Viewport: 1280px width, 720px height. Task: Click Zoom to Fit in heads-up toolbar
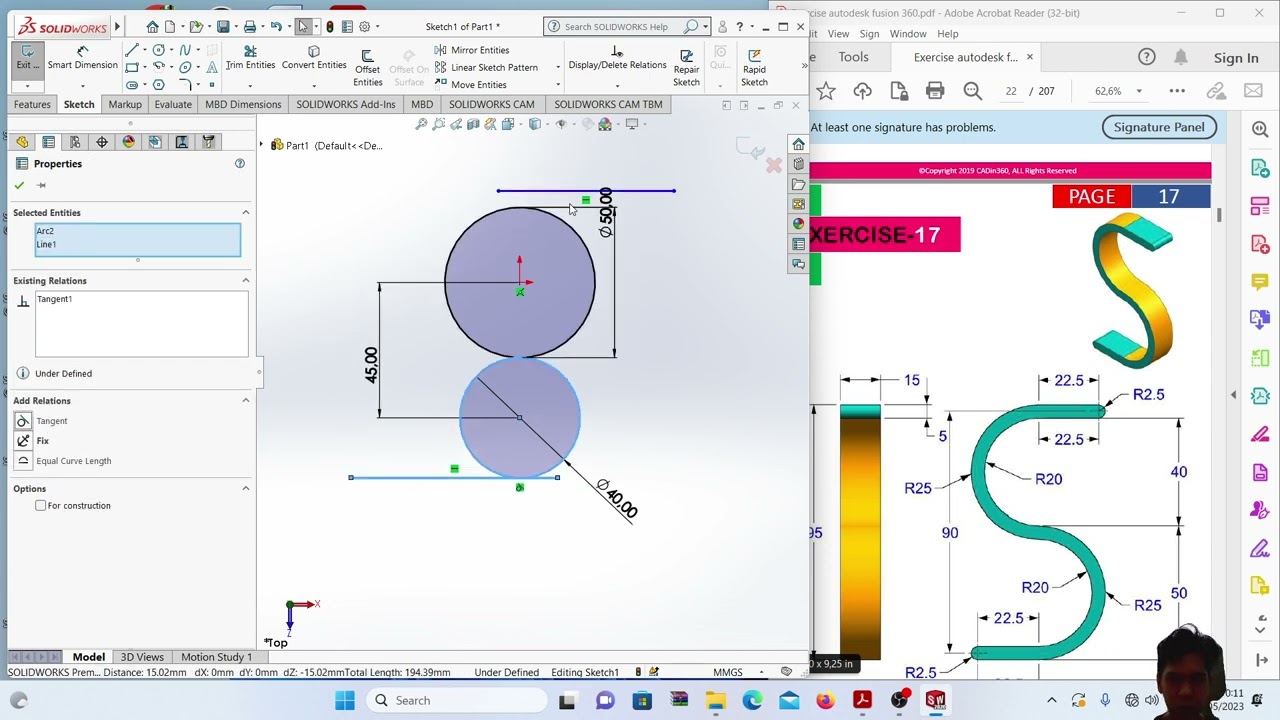[x=421, y=124]
